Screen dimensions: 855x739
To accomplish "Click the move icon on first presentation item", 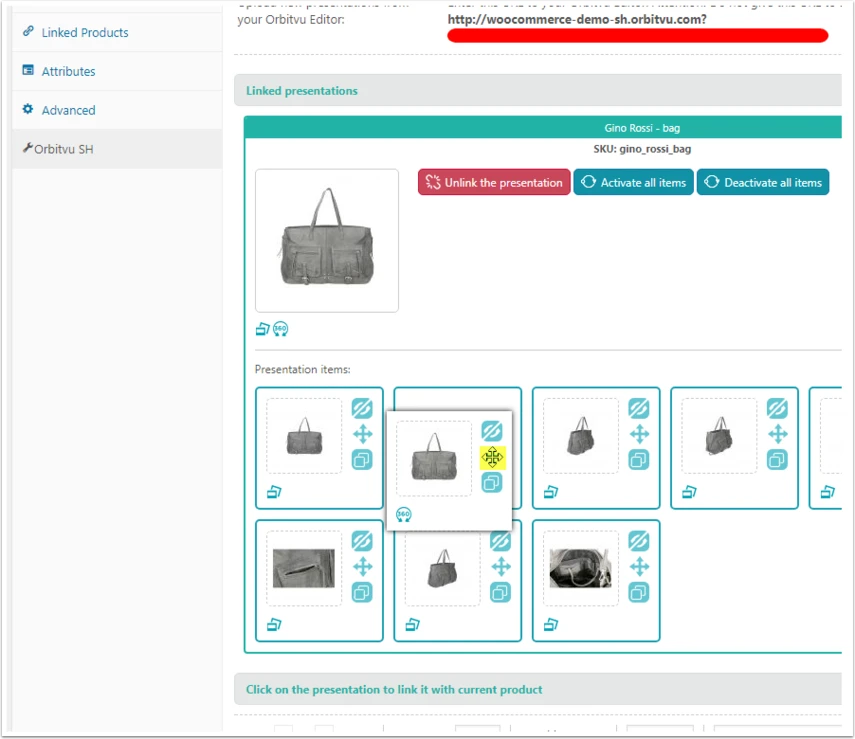I will (362, 434).
